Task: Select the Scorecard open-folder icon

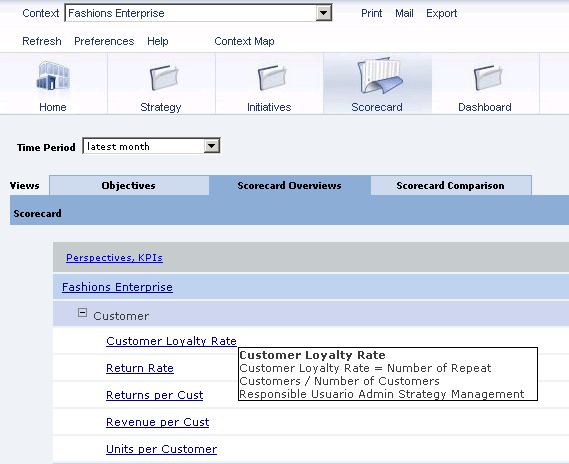Action: (x=380, y=76)
